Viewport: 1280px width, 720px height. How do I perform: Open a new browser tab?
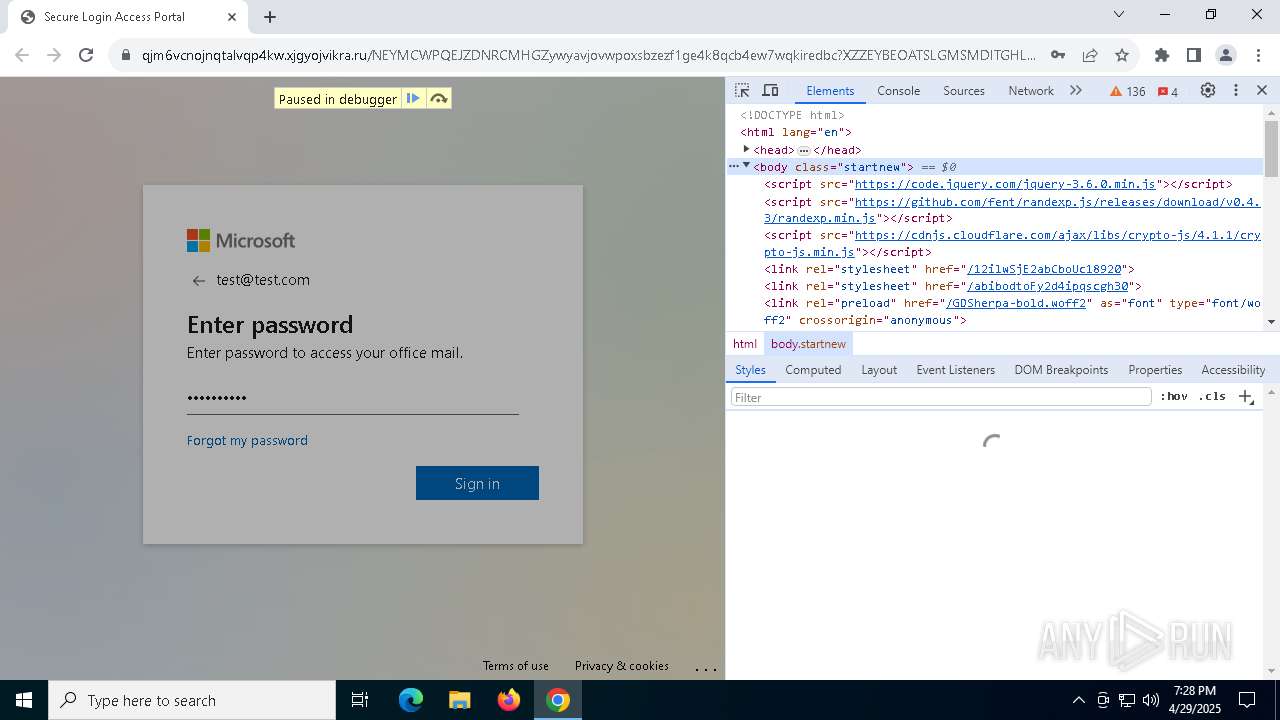pos(270,17)
